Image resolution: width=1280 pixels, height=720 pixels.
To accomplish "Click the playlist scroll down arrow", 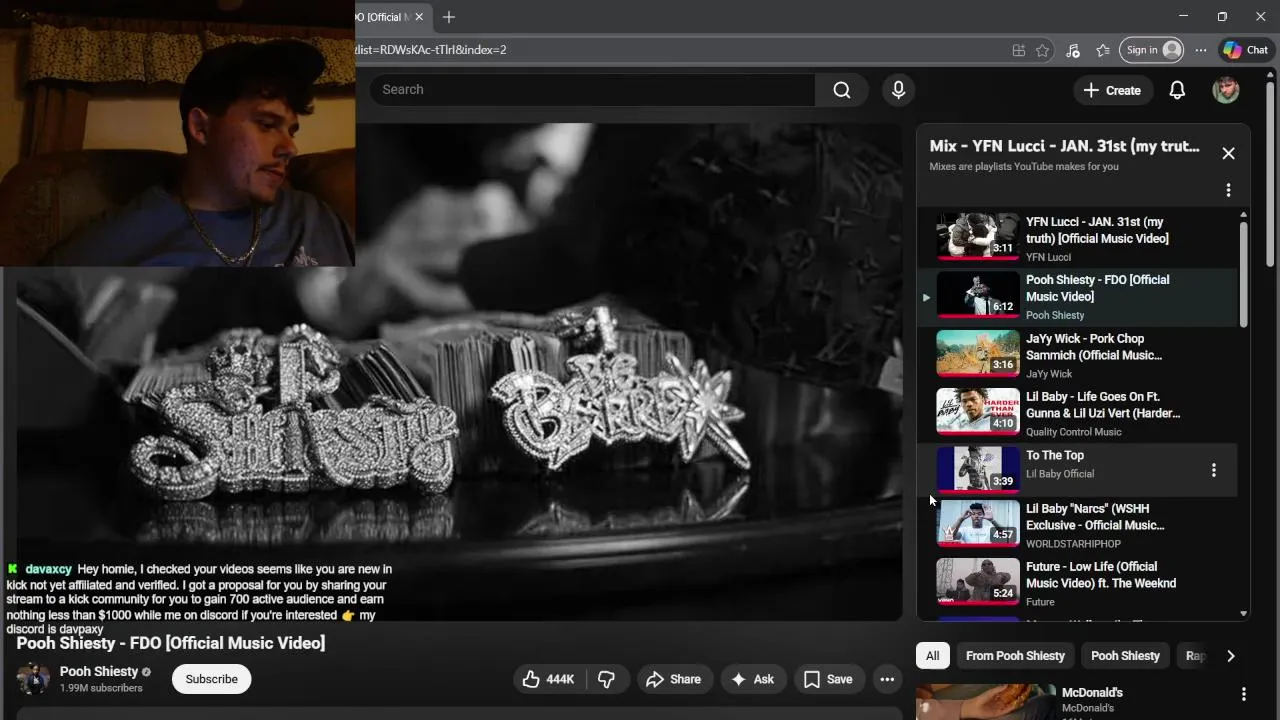I will 1244,613.
